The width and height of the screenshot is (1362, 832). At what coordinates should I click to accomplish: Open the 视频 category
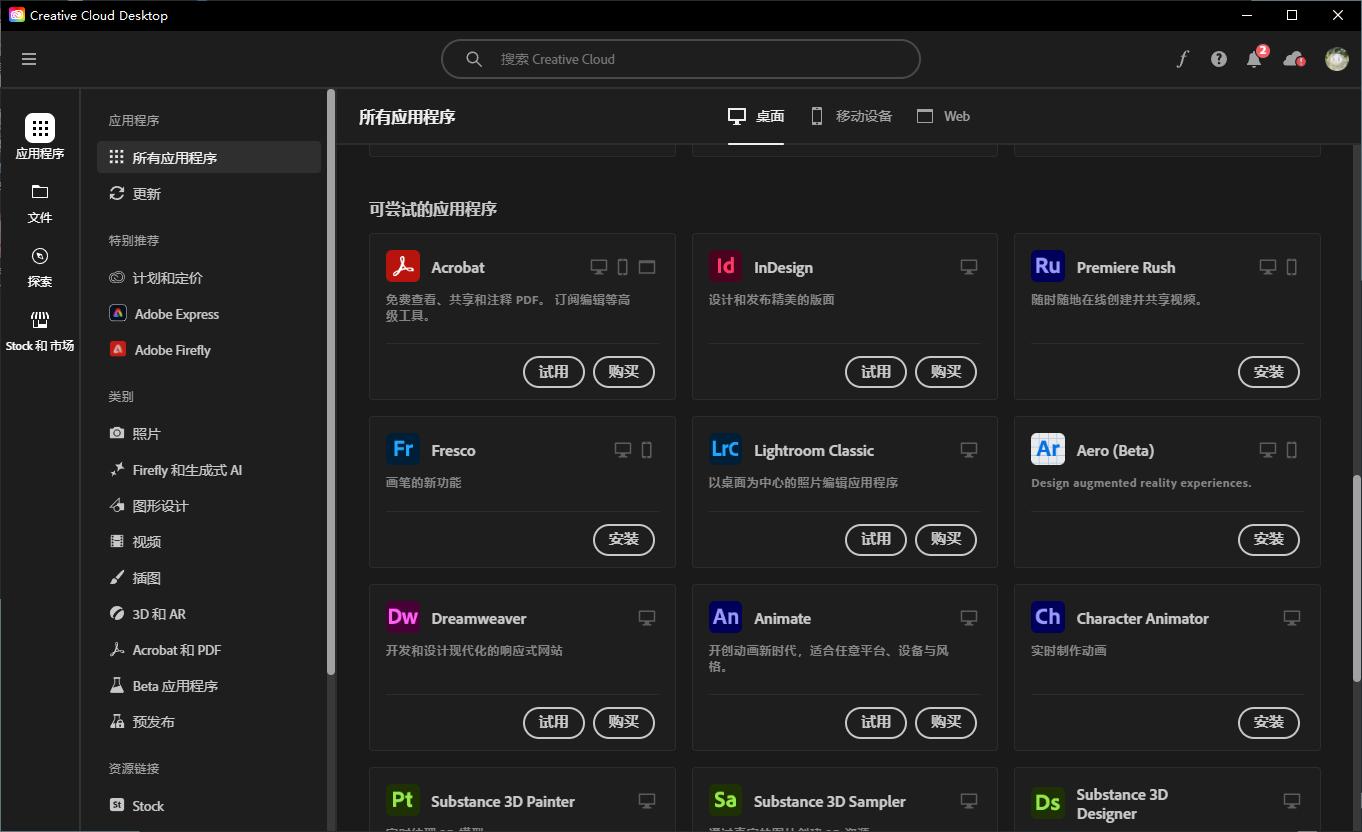pos(209,541)
